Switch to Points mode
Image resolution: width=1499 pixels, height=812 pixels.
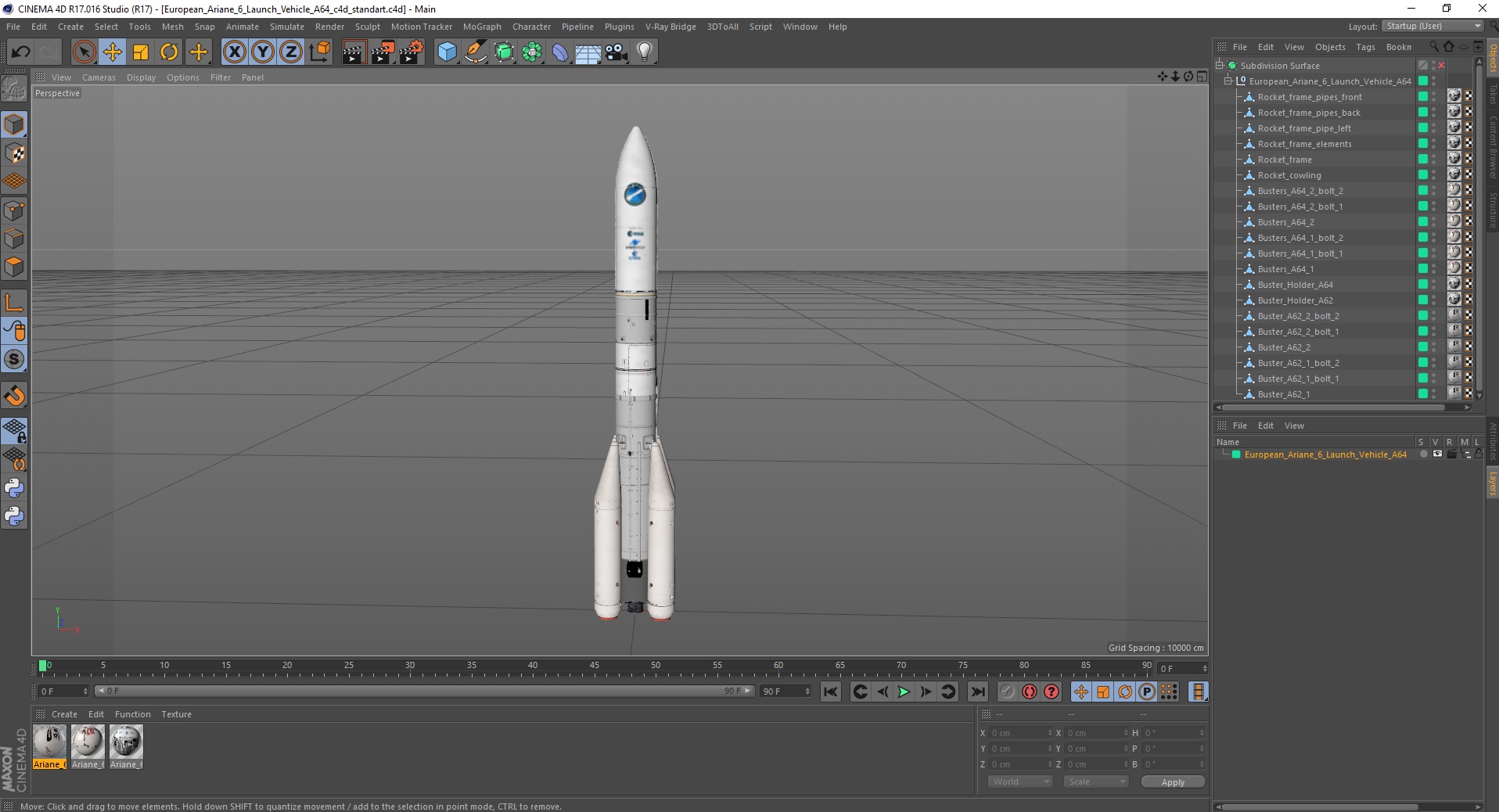pos(14,210)
